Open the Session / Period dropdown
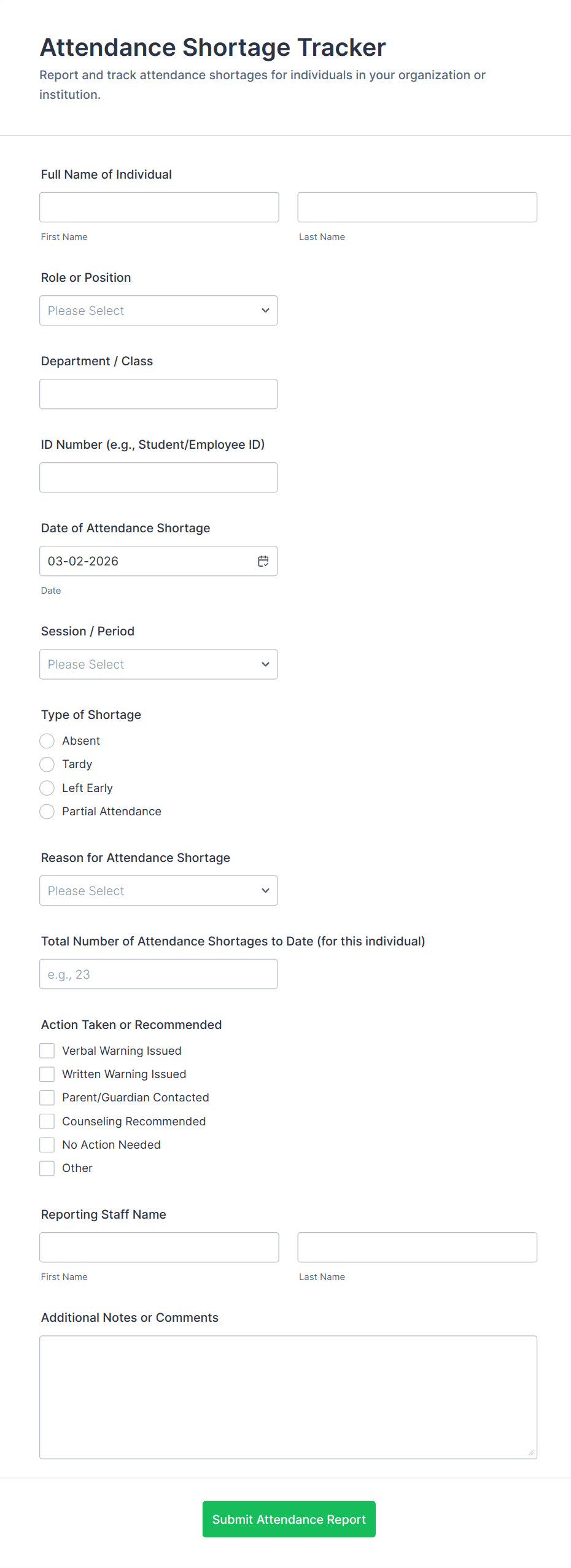The width and height of the screenshot is (571, 1568). pos(158,664)
